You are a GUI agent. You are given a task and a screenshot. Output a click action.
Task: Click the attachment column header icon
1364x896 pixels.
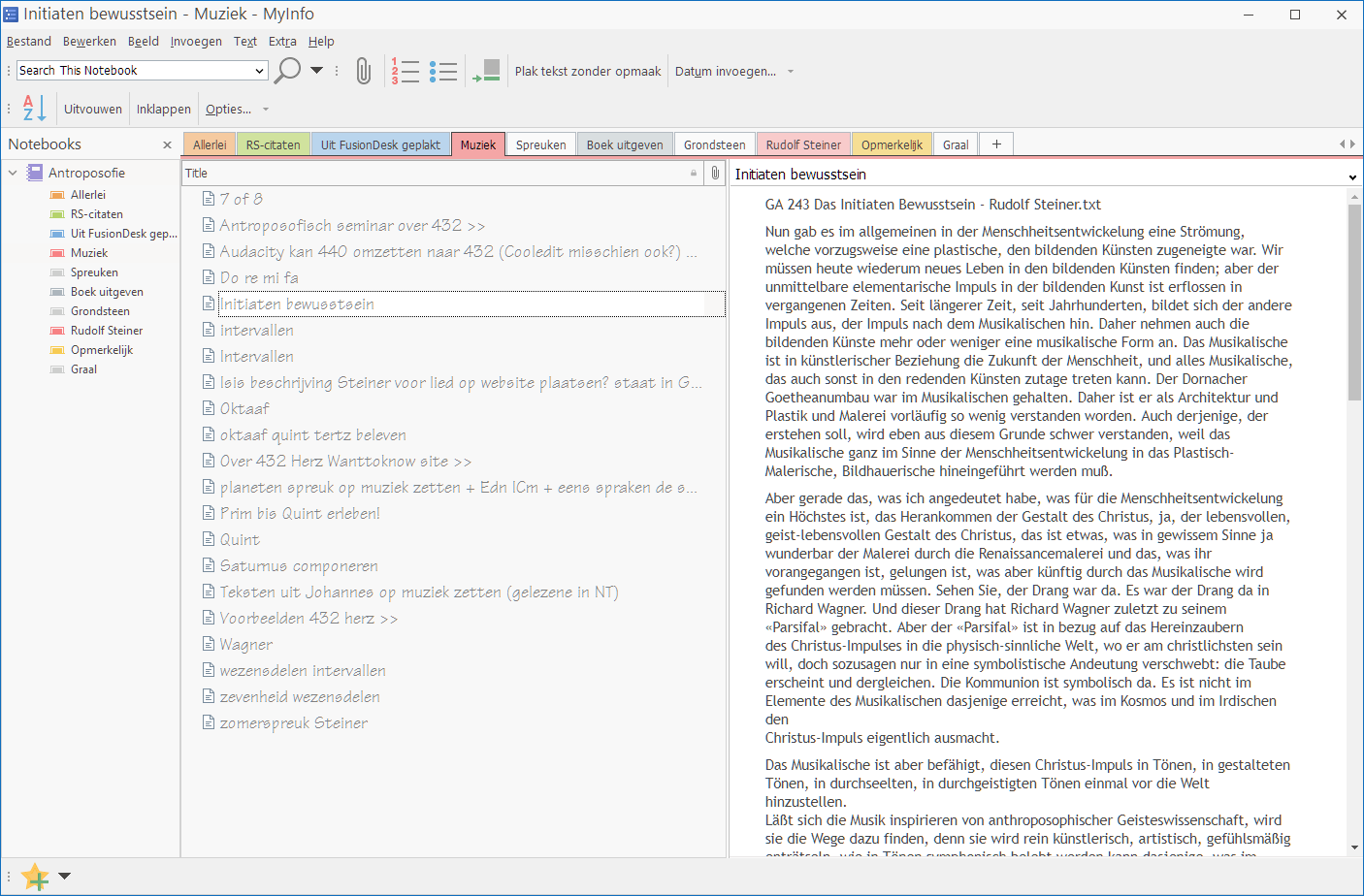point(715,173)
